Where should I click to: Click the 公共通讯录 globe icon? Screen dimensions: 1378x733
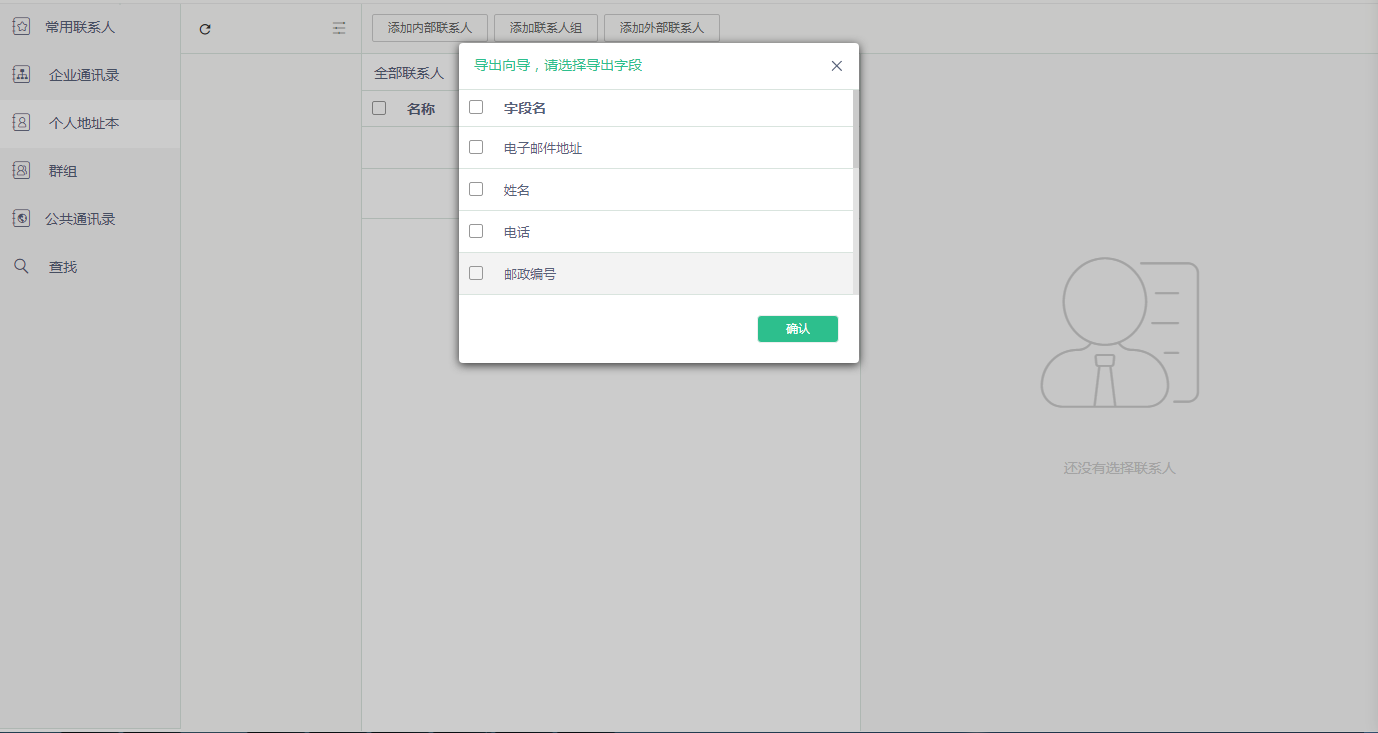21,219
